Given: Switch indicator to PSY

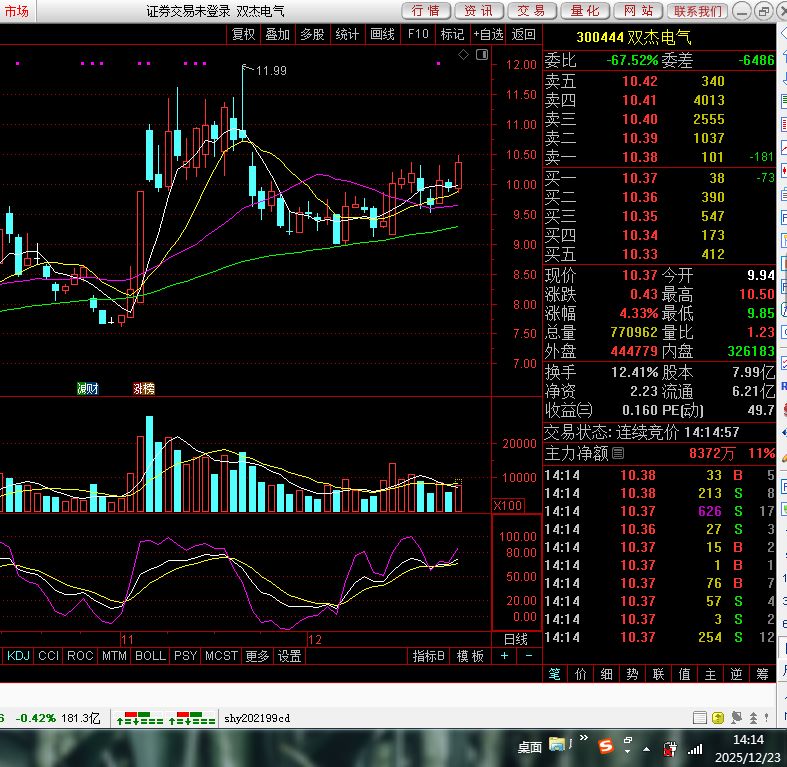Looking at the screenshot, I should 185,656.
